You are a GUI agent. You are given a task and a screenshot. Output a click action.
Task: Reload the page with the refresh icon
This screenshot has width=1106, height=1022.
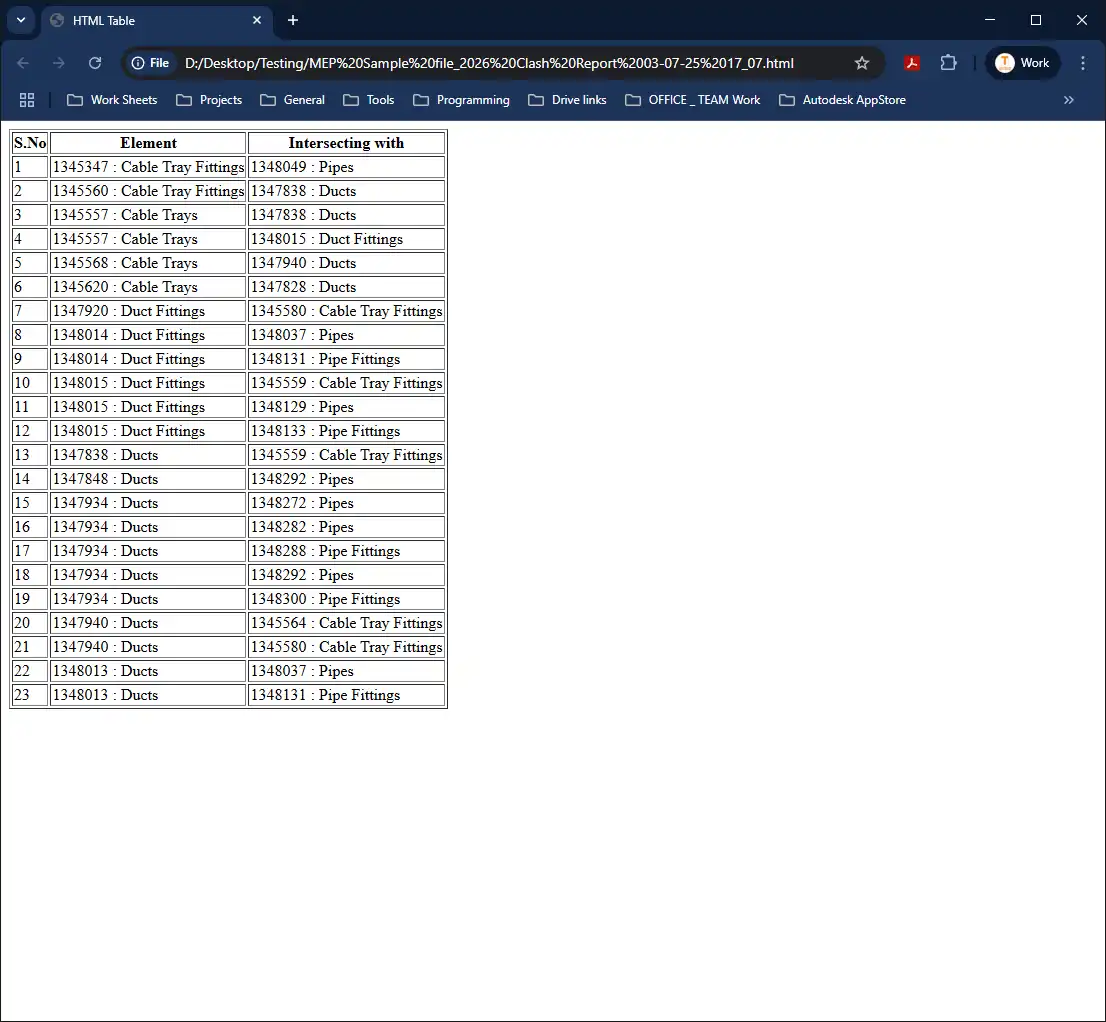tap(95, 63)
